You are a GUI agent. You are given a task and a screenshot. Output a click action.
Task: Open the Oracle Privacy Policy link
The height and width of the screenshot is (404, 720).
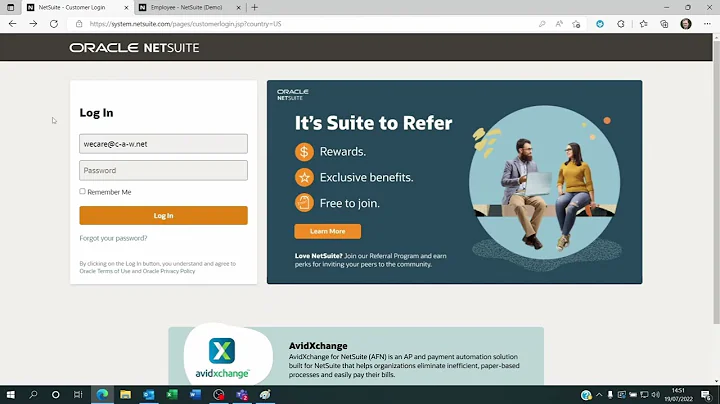point(169,271)
